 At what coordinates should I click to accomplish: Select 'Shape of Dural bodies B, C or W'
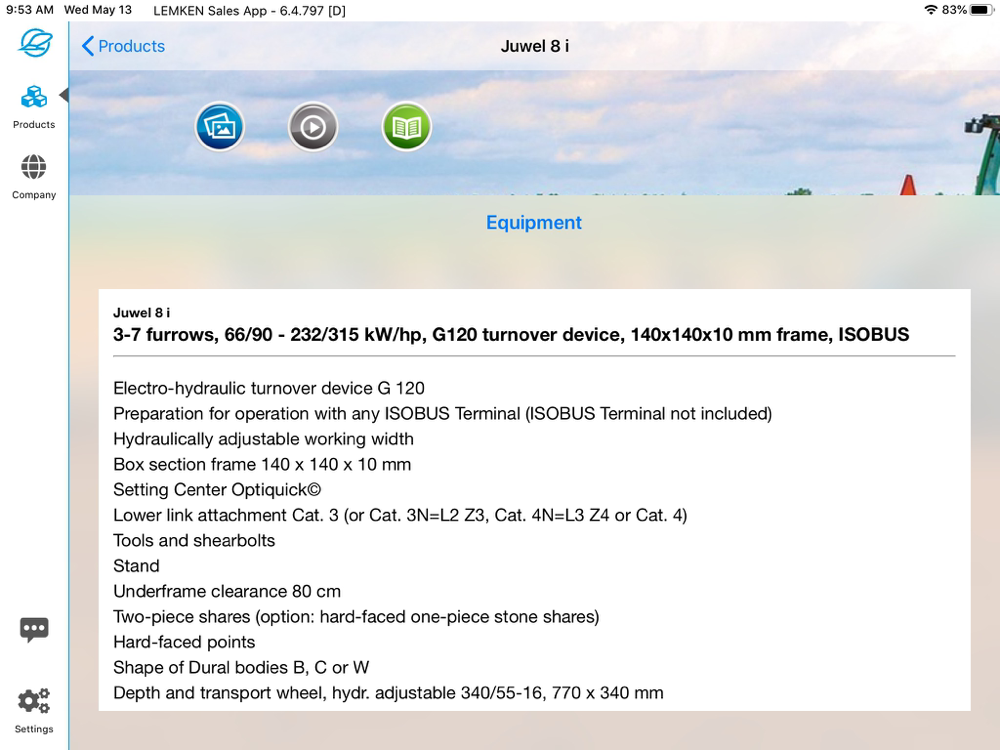241,668
